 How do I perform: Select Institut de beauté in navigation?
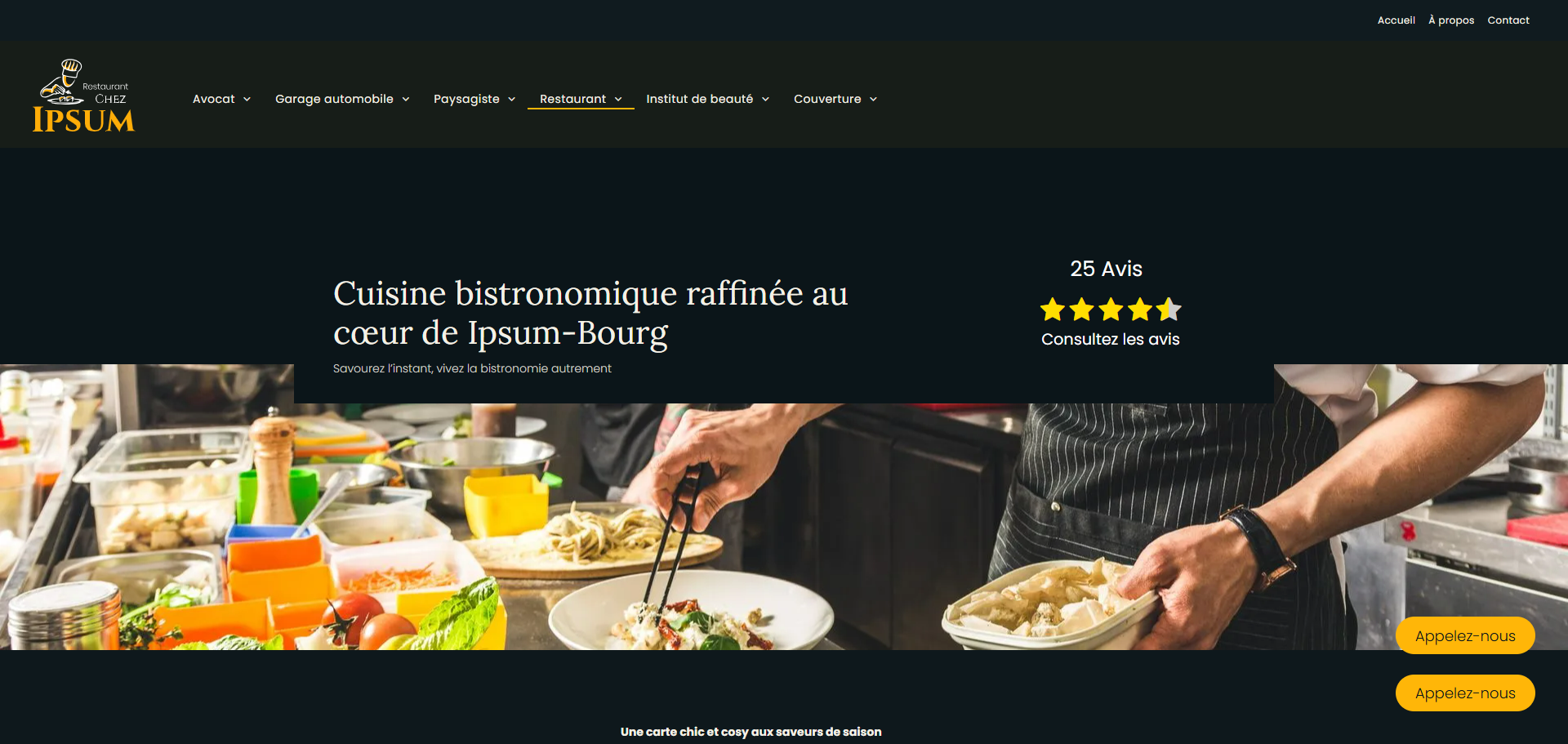click(x=699, y=99)
